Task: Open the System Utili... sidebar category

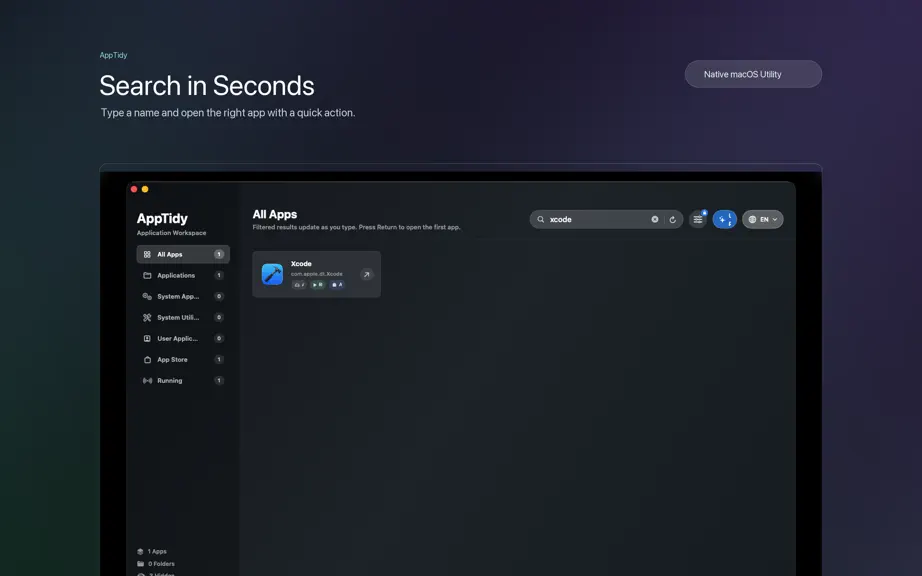Action: tap(183, 317)
